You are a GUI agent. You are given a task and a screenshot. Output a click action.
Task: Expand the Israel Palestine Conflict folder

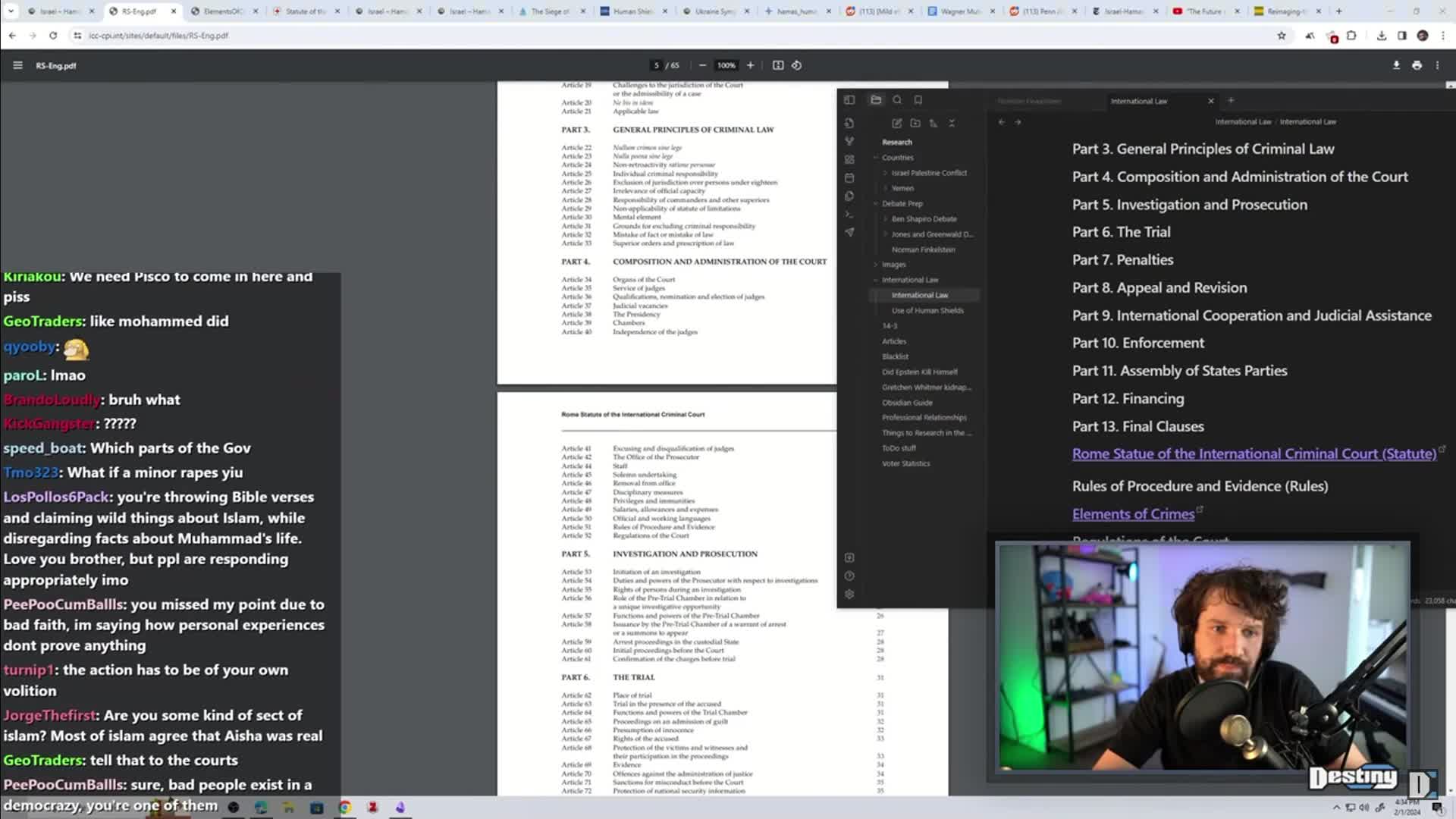click(x=928, y=173)
